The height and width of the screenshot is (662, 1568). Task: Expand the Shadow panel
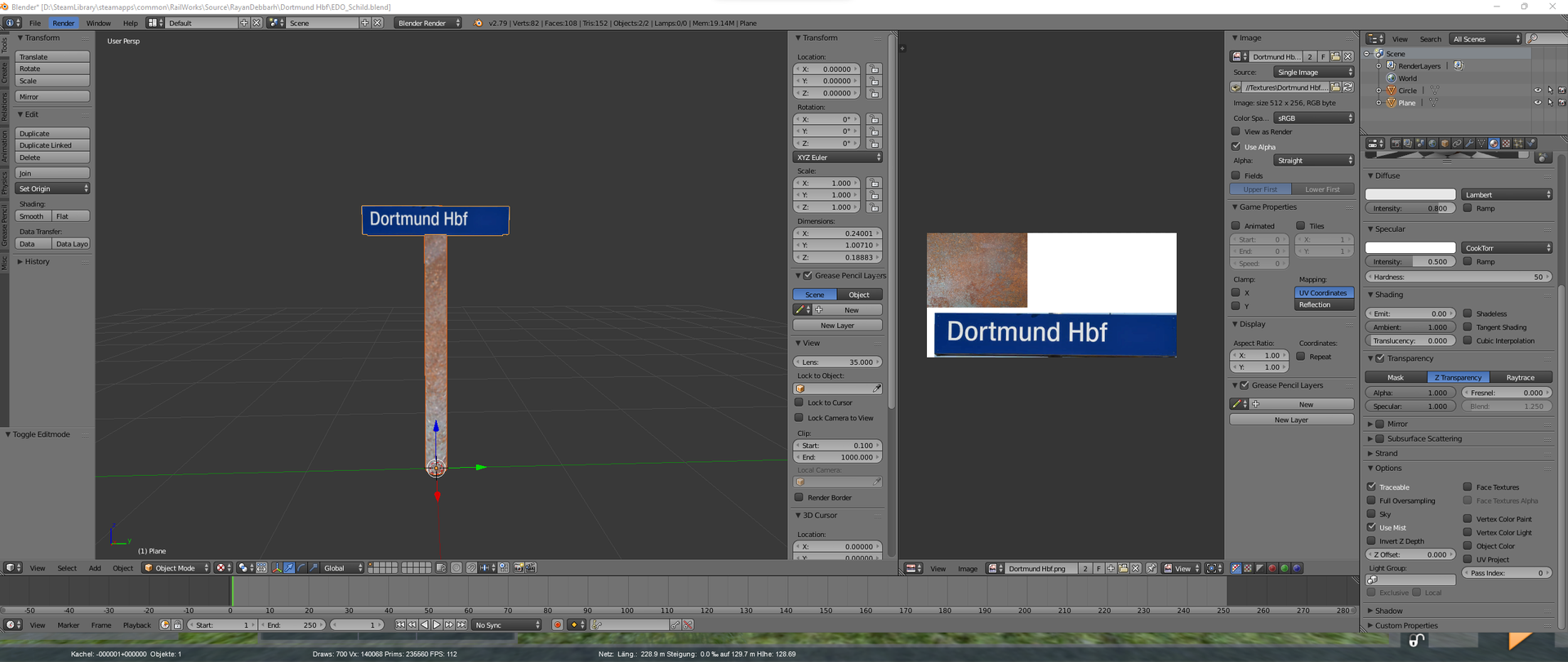(x=1388, y=611)
